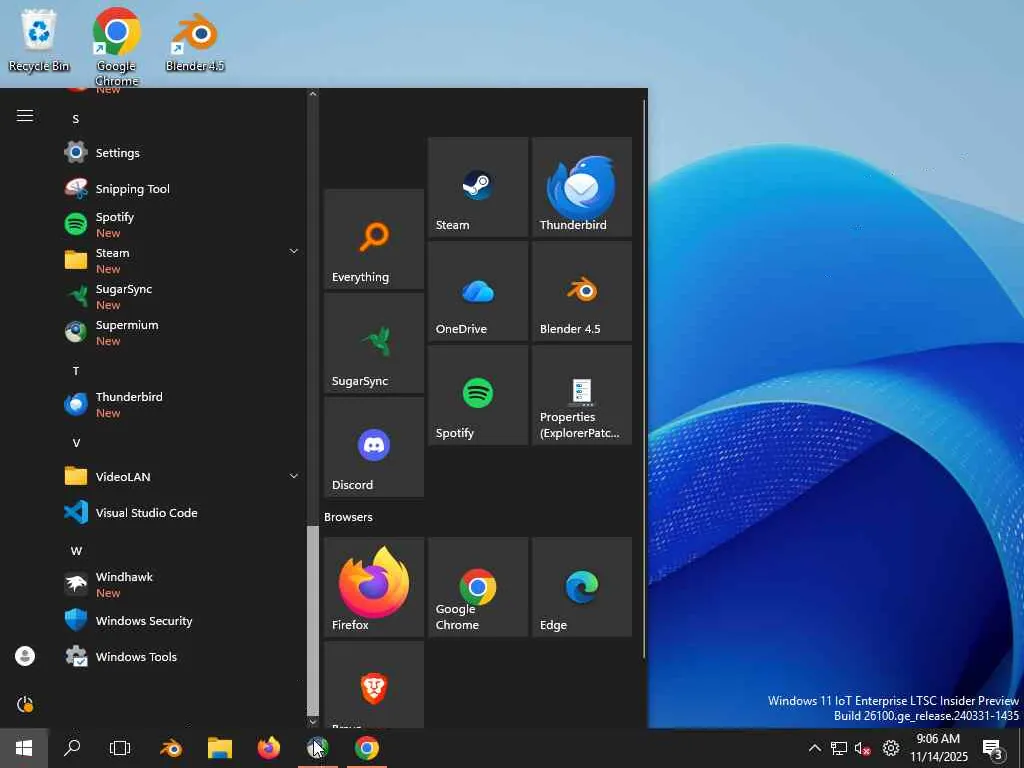Screen dimensions: 1024x768
Task: Open Windows Security
Action: 183,620
